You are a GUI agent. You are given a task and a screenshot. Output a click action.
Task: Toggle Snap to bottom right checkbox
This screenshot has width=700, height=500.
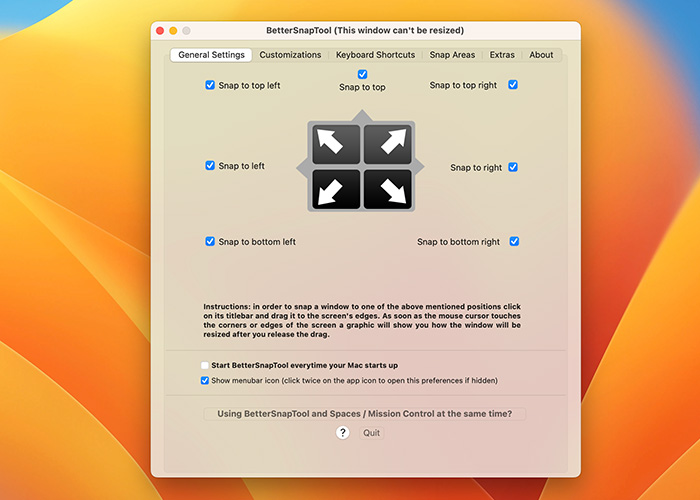[x=514, y=242]
